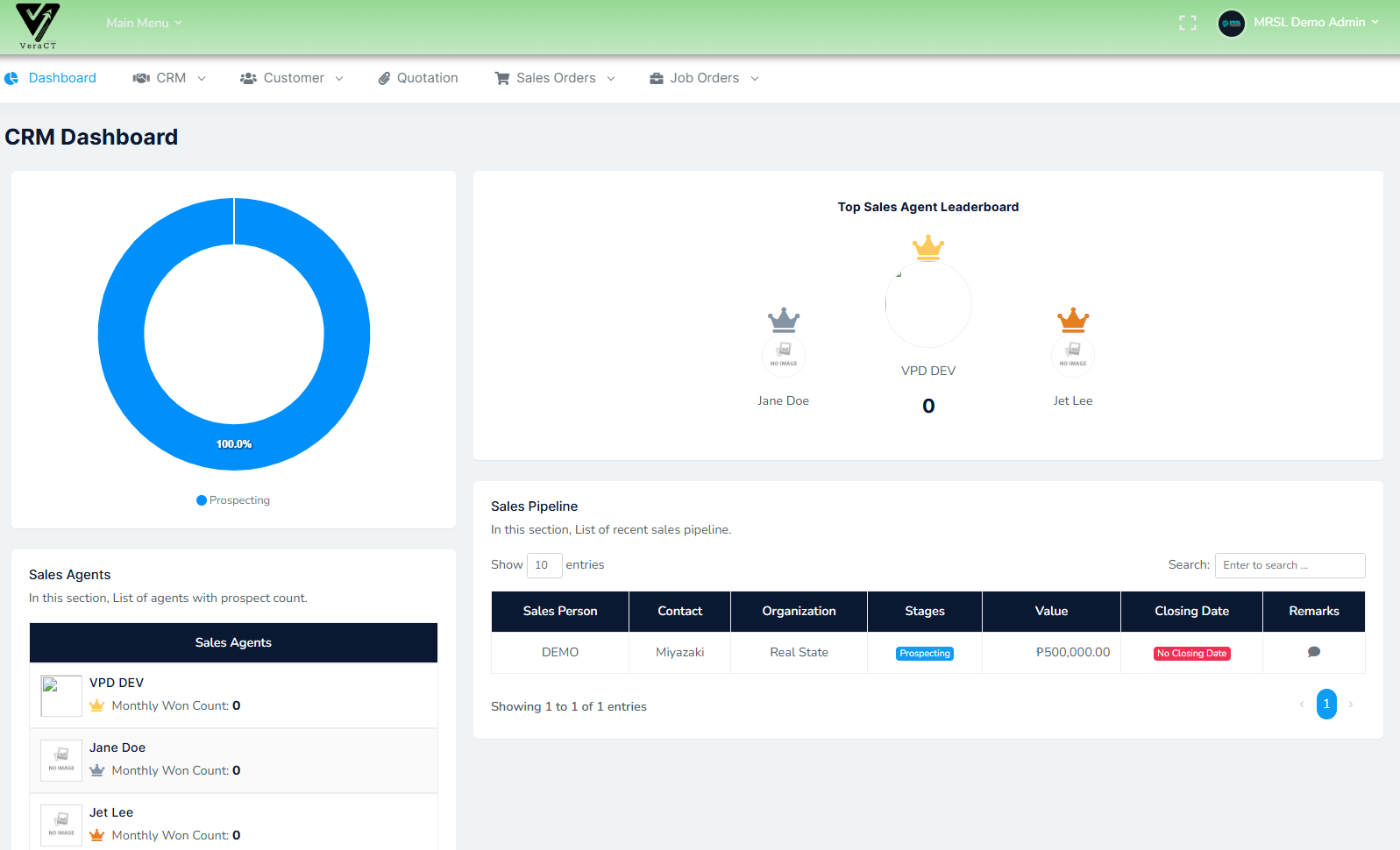This screenshot has height=850, width=1400.
Task: Click the MRSL Demo Admin avatar
Action: tap(1232, 24)
